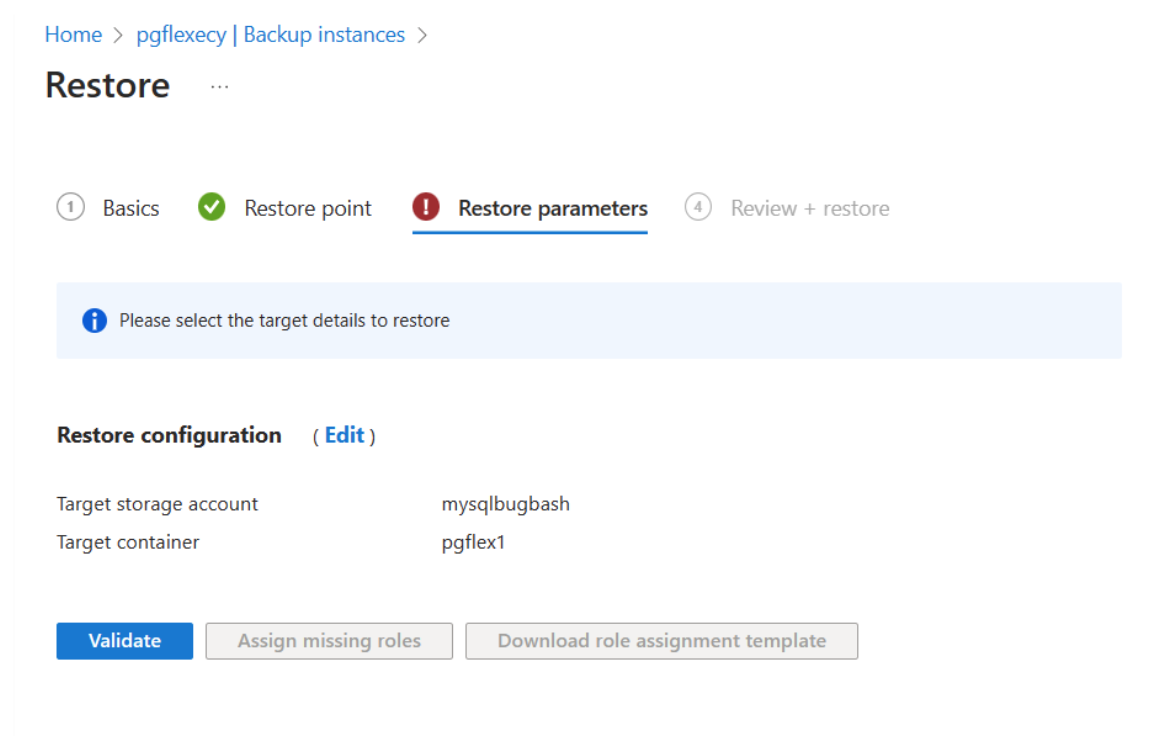This screenshot has width=1150, height=736.
Task: Open pgflexecy | Backup instances breadcrumb
Action: pyautogui.click(x=271, y=34)
